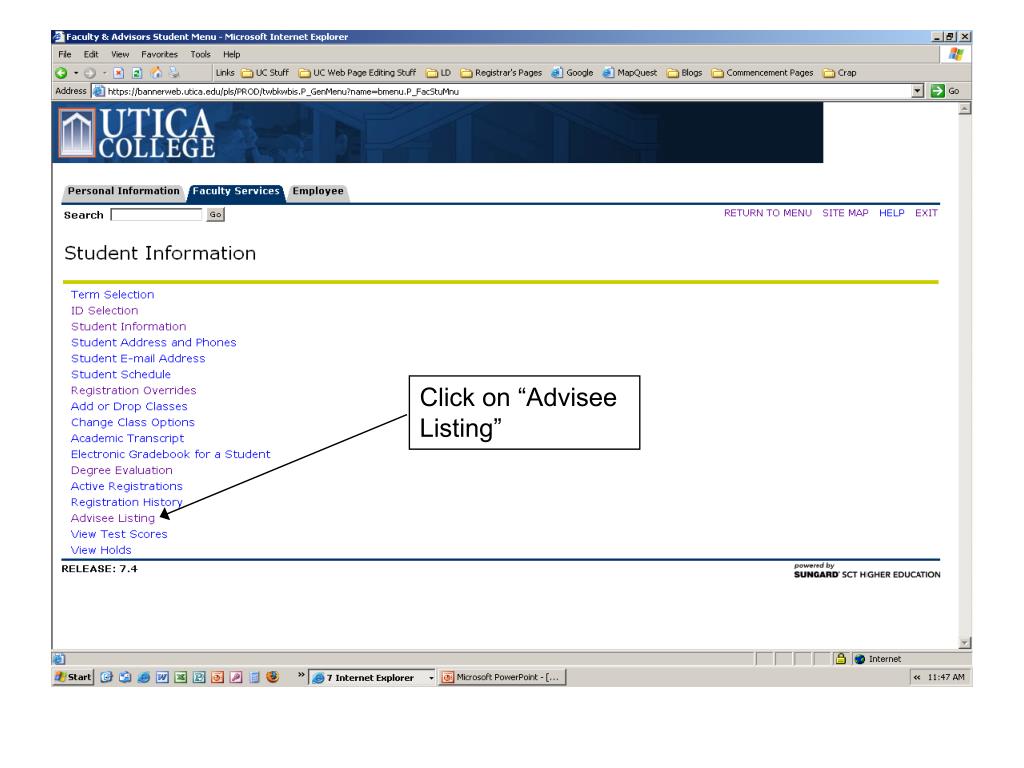The image size is (1024, 768).
Task: Expand hidden quick launch icons chevron
Action: point(301,675)
